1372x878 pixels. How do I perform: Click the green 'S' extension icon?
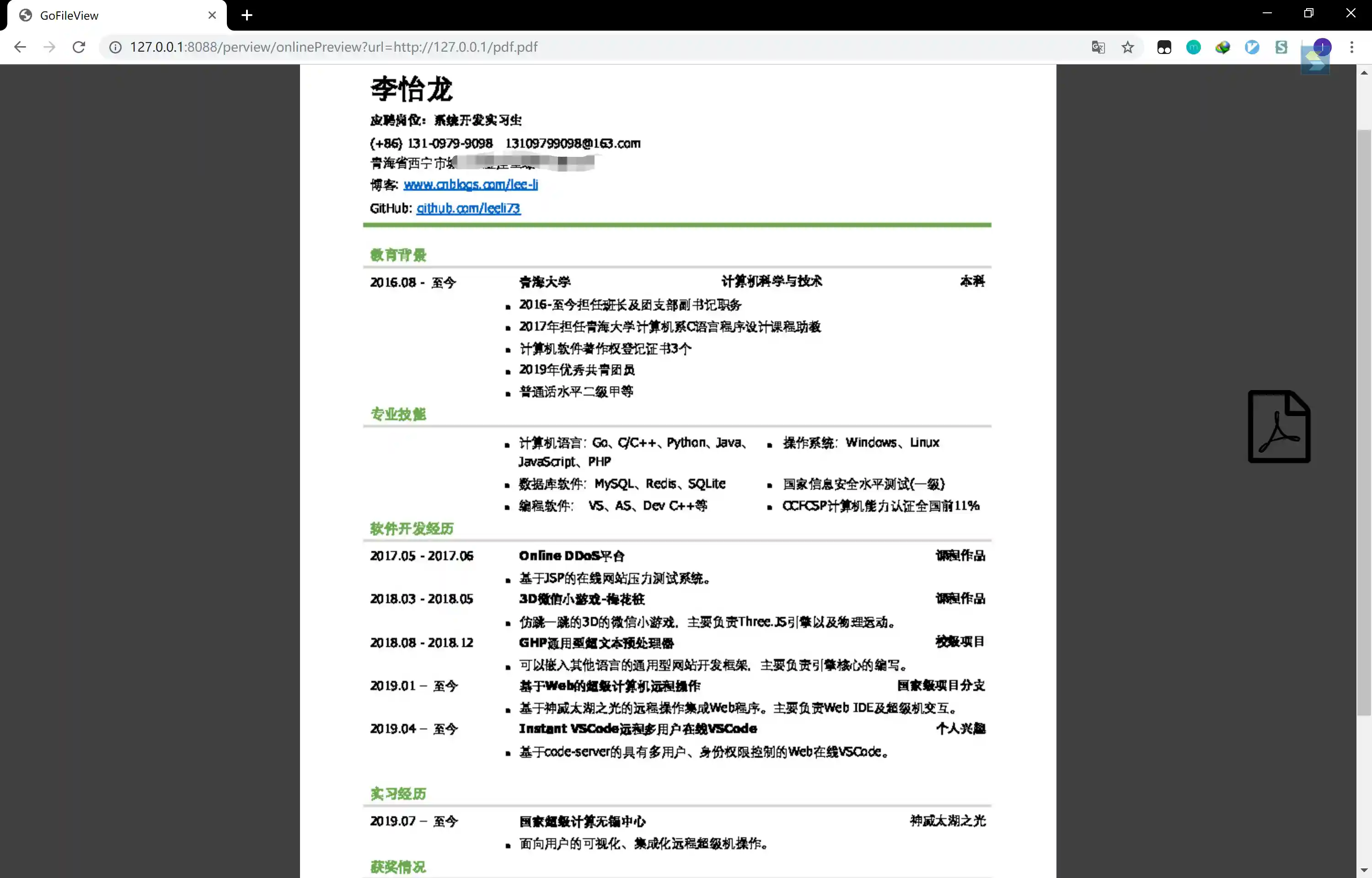(x=1281, y=47)
